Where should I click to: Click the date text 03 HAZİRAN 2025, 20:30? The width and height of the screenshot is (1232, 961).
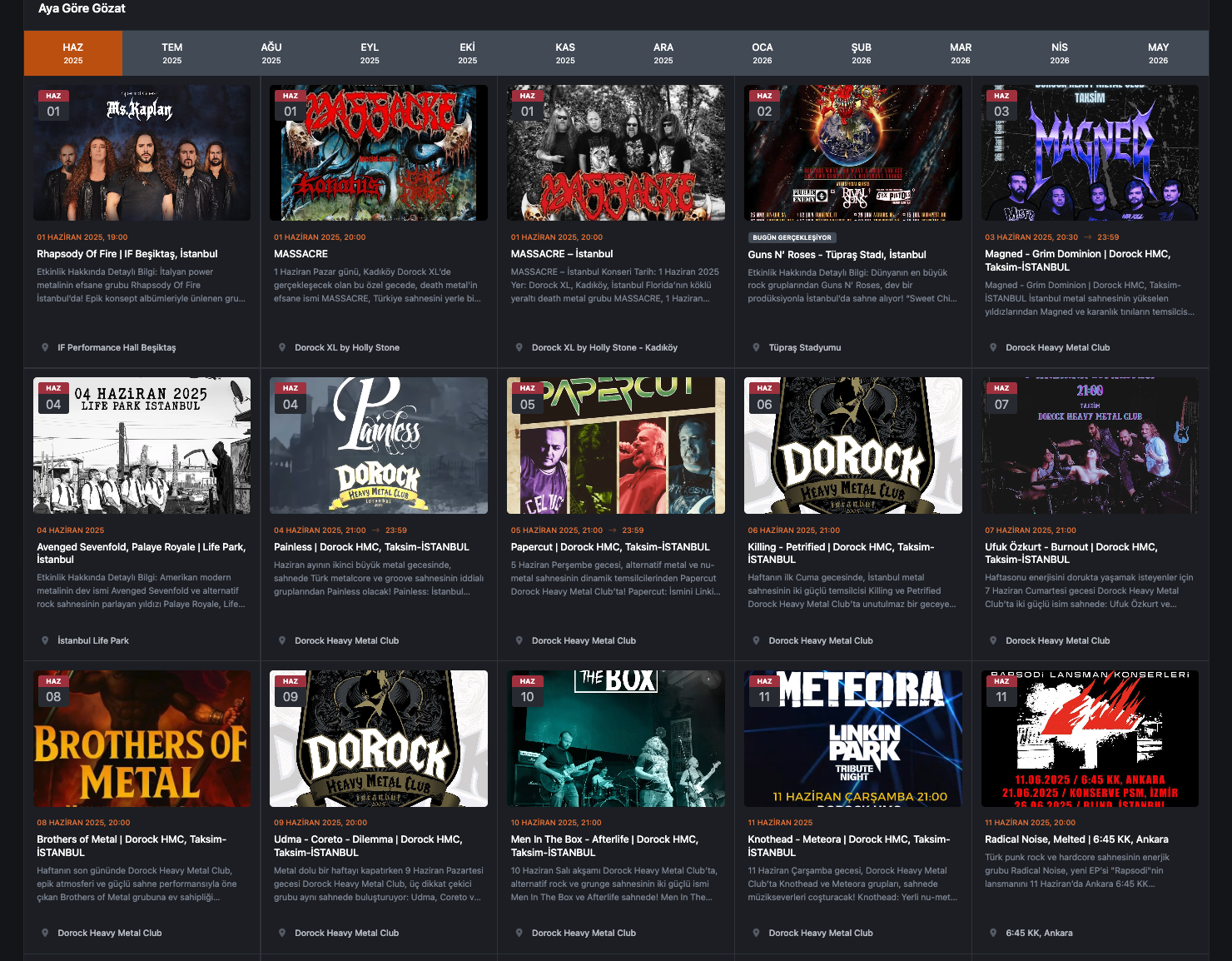tap(1031, 237)
